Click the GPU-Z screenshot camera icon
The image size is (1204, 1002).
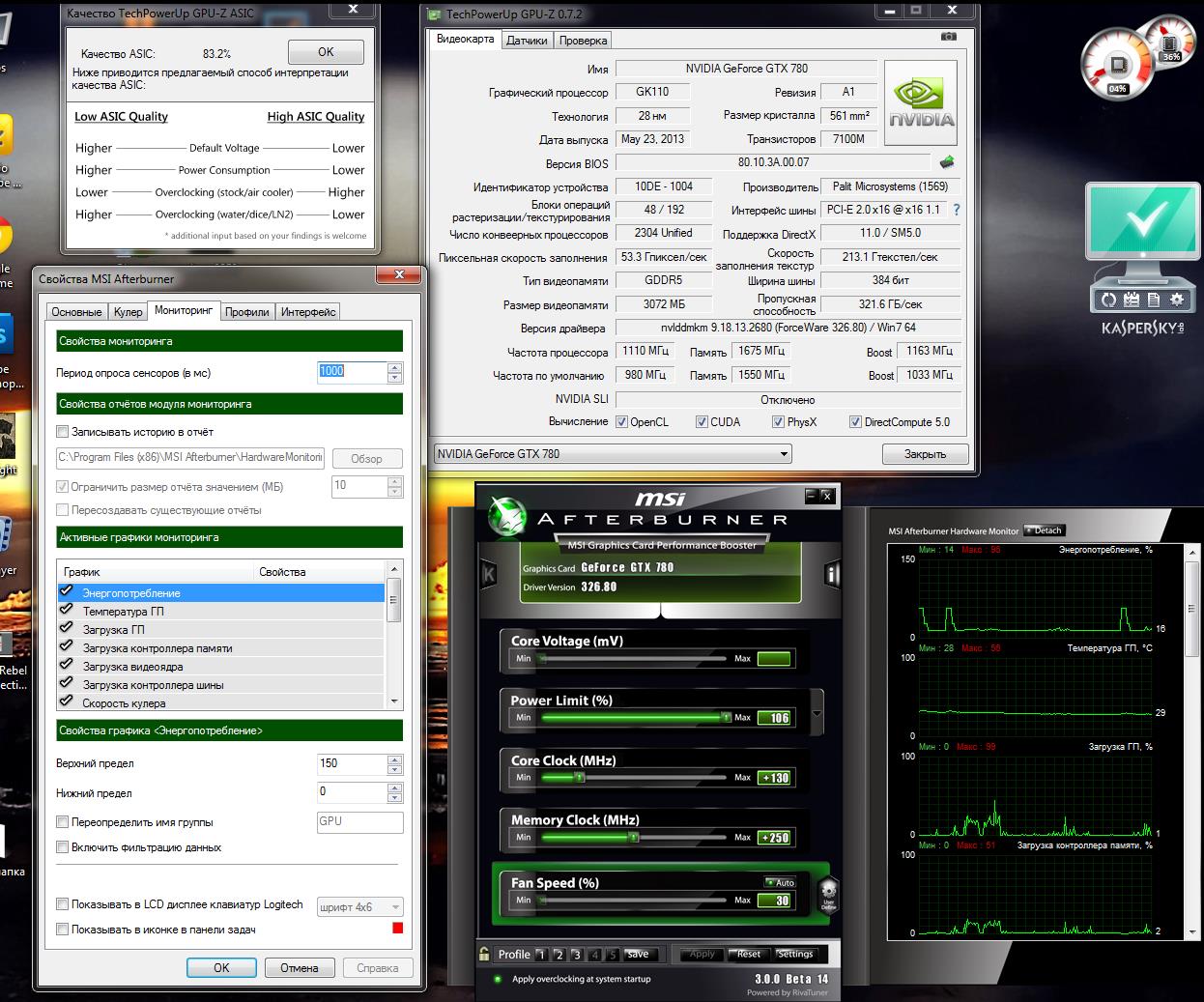(948, 37)
